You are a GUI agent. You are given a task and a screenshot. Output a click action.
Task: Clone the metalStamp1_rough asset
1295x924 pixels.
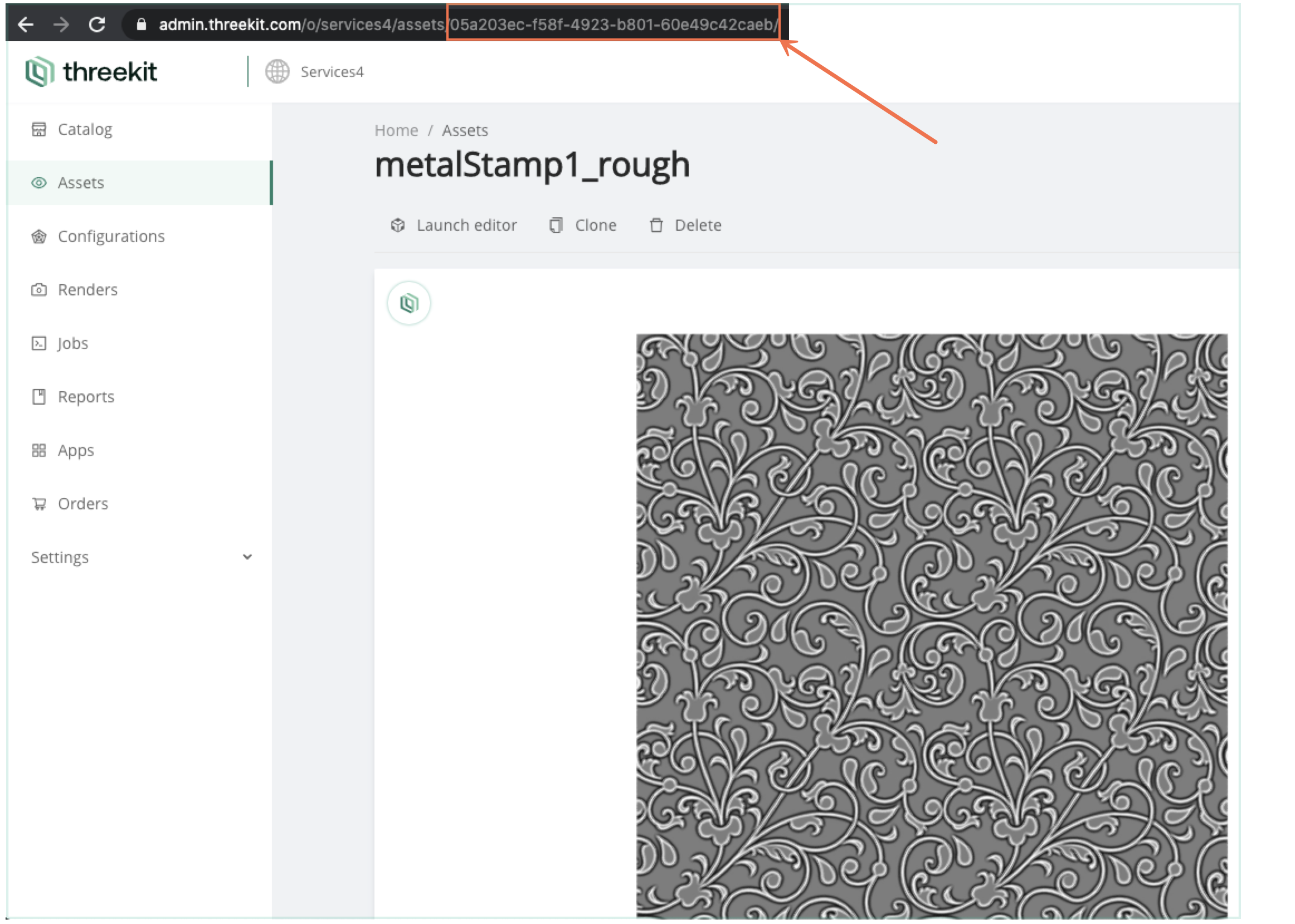[x=583, y=225]
